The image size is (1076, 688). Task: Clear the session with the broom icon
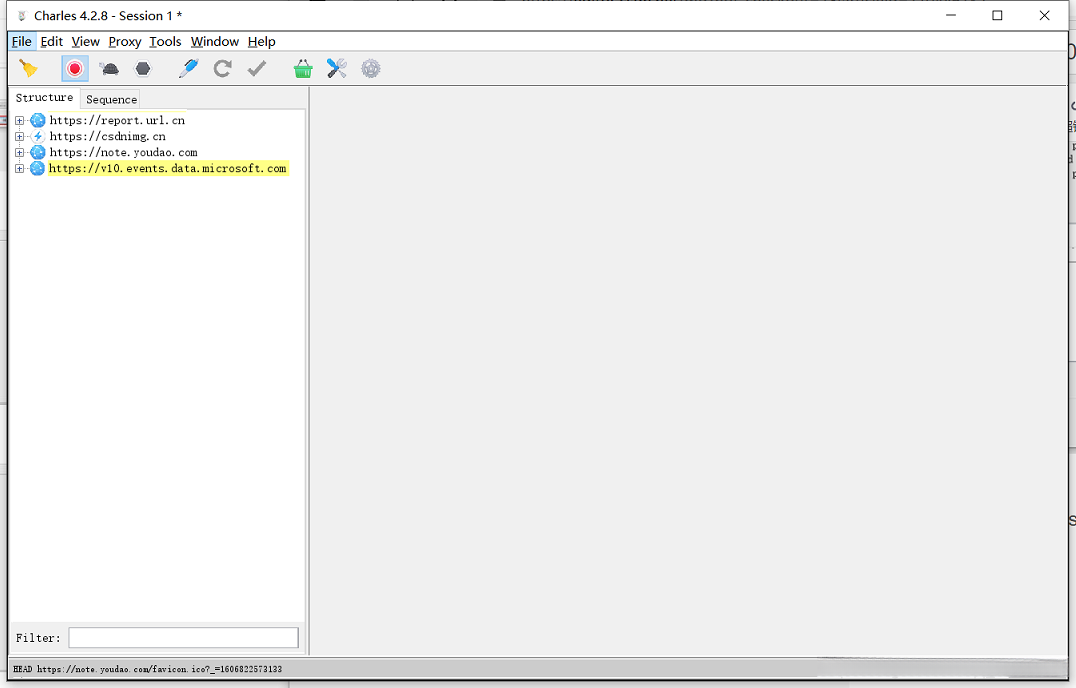pyautogui.click(x=29, y=69)
